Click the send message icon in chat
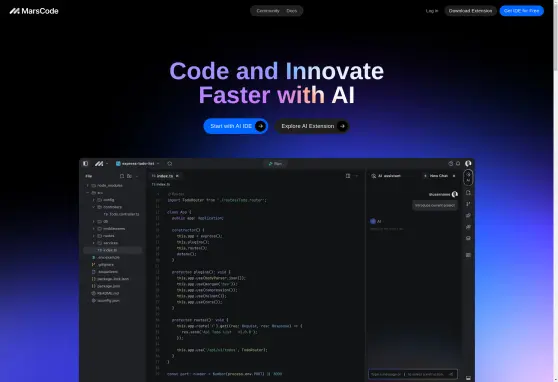The image size is (558, 382). 451,374
